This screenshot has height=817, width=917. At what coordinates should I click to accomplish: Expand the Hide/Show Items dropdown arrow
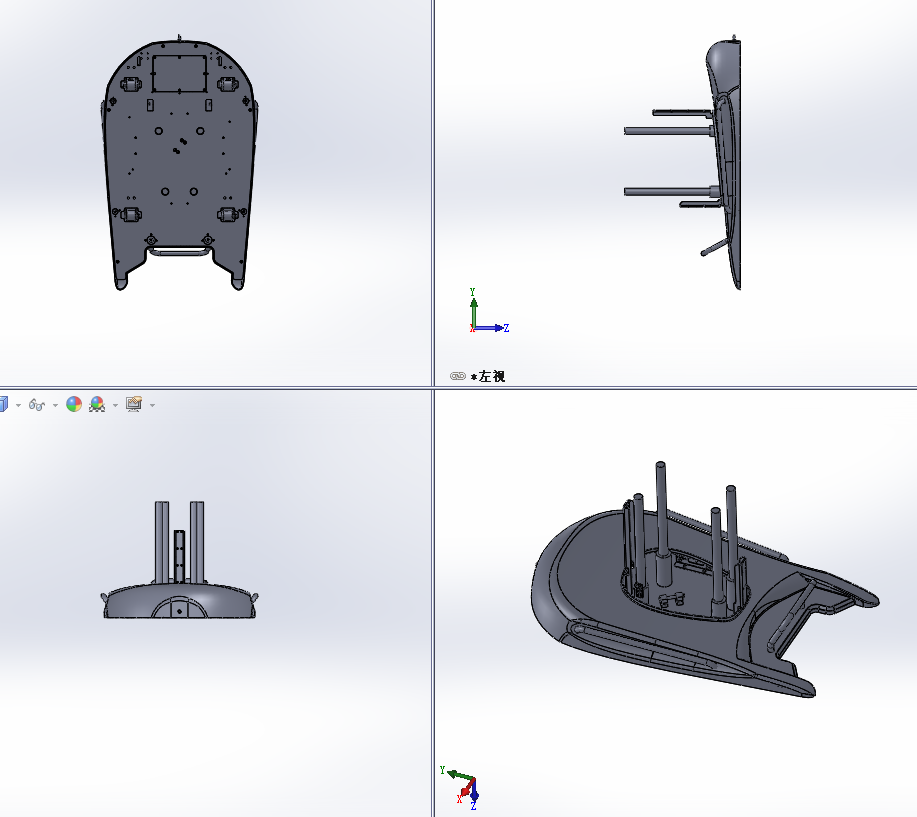55,405
